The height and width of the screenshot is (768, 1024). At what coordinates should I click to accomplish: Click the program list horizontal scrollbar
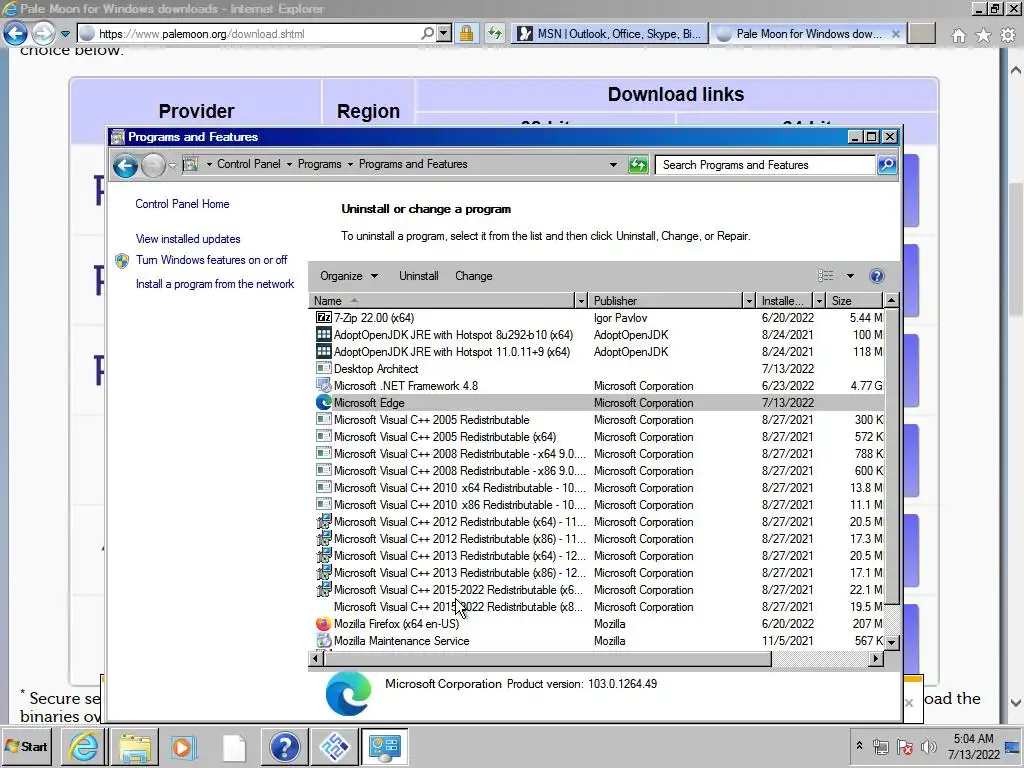547,659
